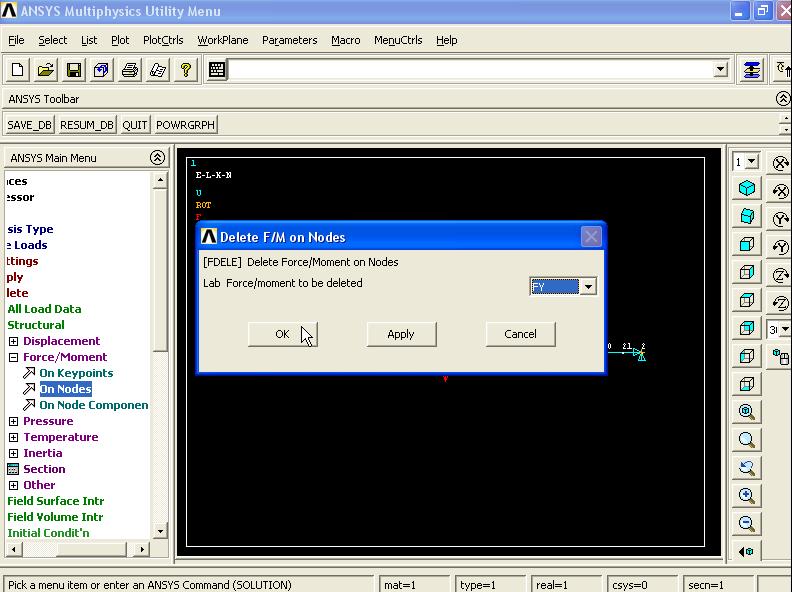Select the Isometric View cube icon
The height and width of the screenshot is (592, 792).
coord(747,188)
